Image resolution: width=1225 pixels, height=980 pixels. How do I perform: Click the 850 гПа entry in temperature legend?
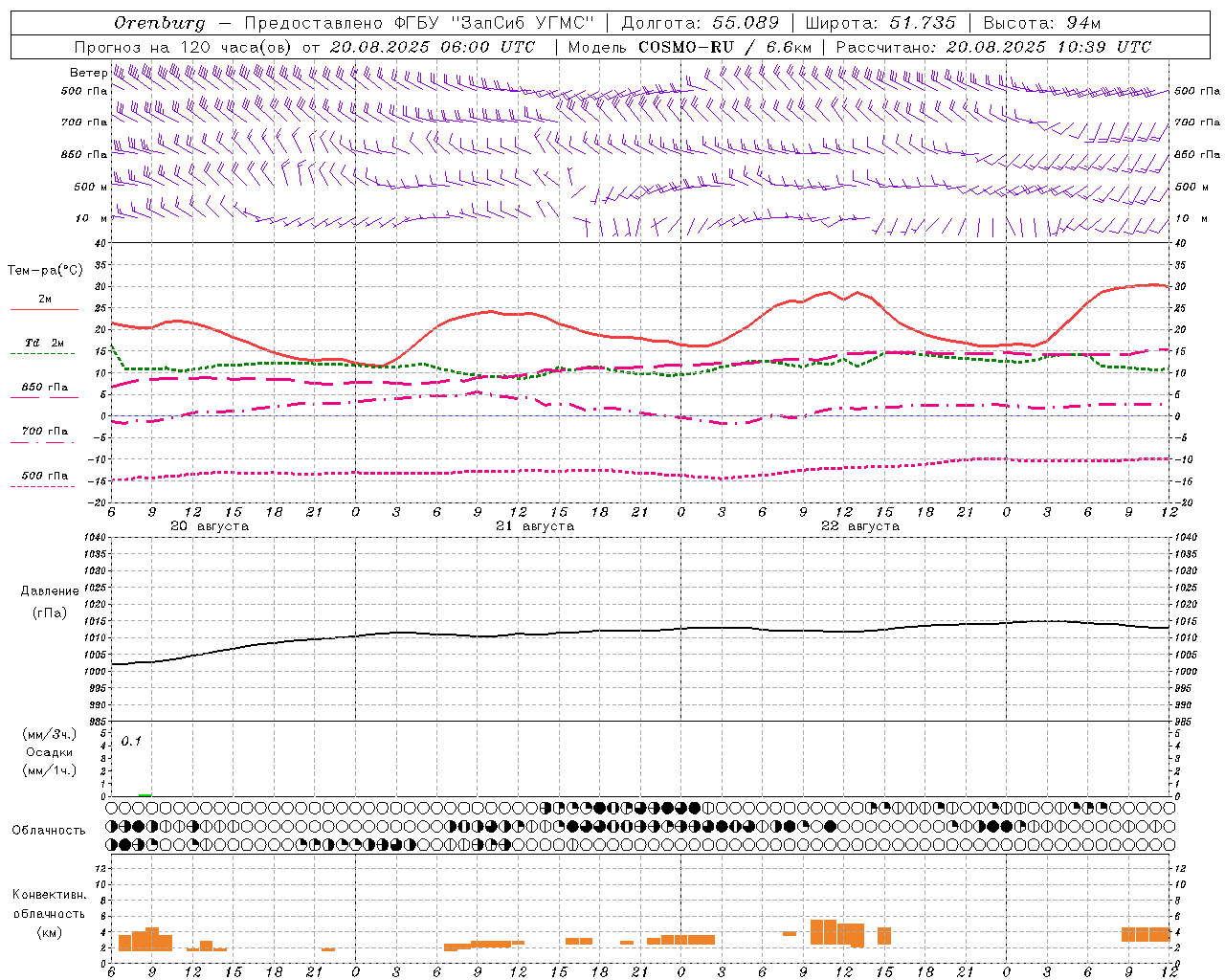tap(45, 388)
